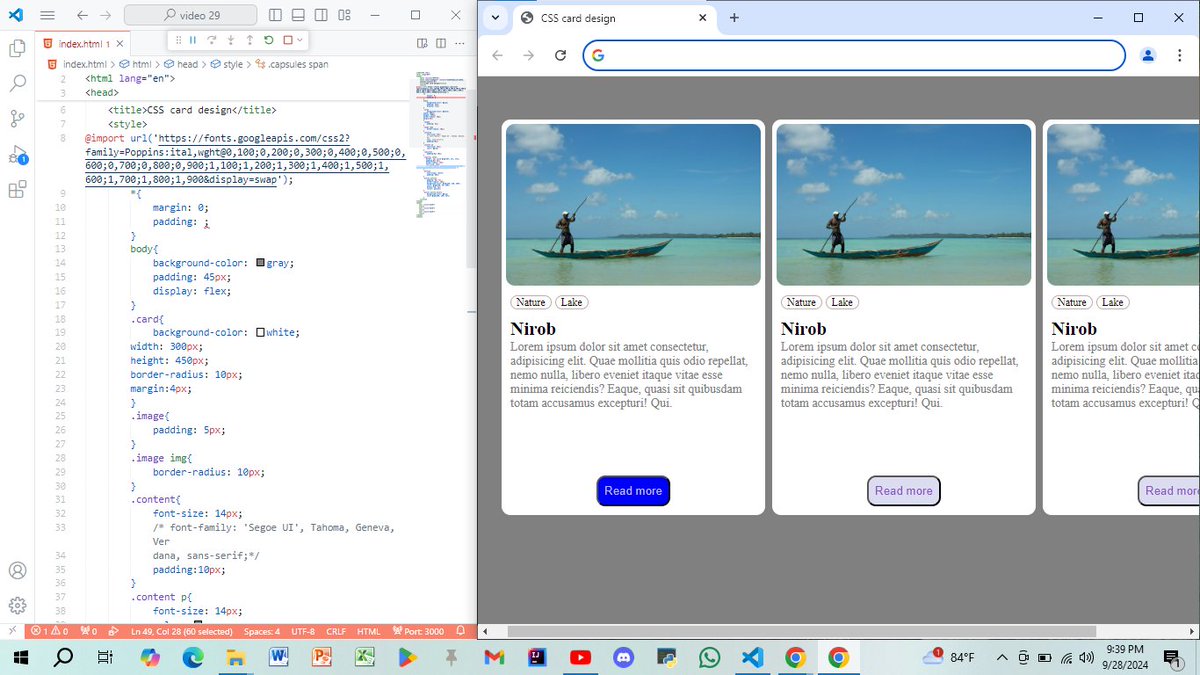Open the Windows Start menu

pos(19,657)
